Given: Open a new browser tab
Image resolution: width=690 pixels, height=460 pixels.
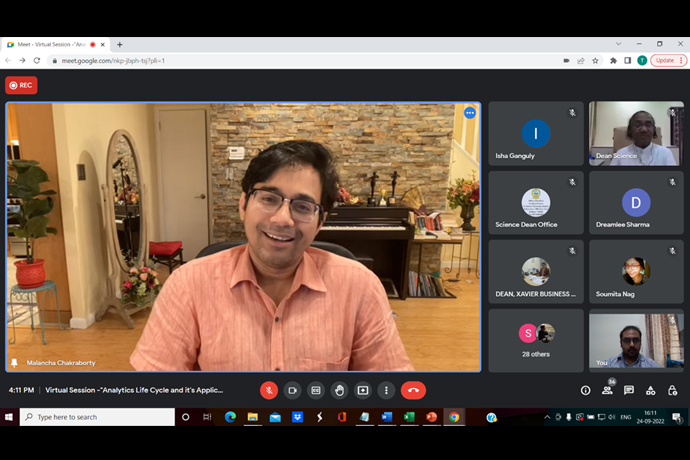Looking at the screenshot, I should tap(120, 44).
